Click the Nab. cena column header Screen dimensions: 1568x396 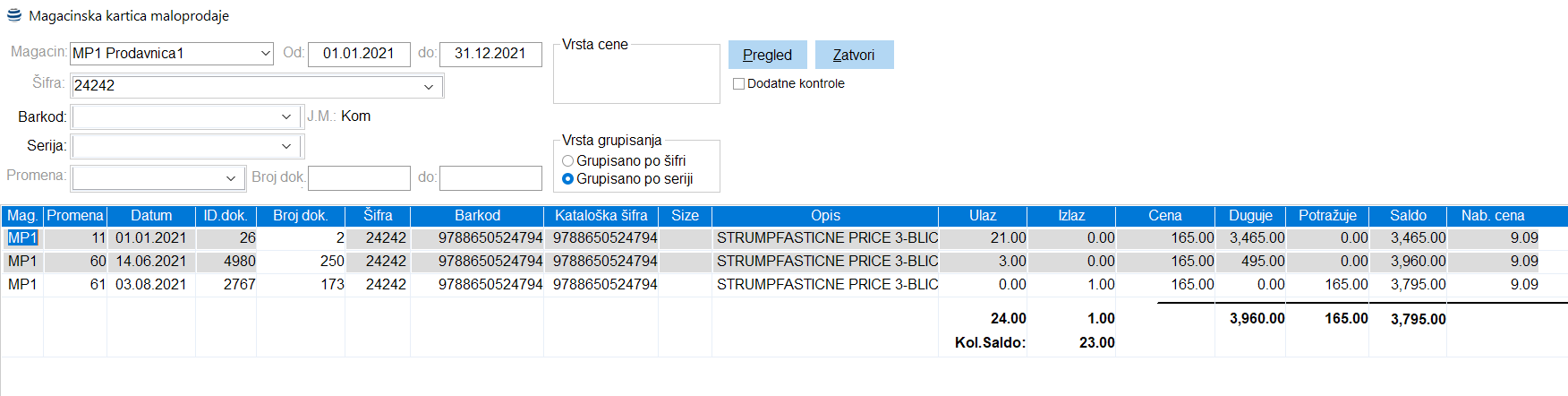coord(1493,216)
